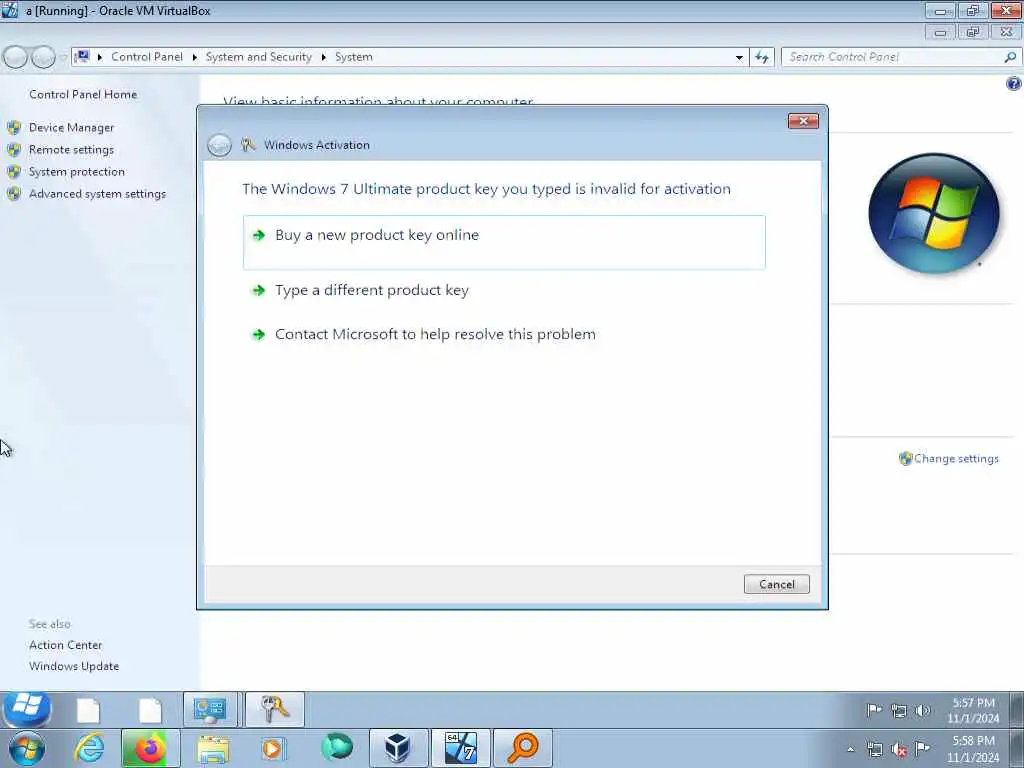This screenshot has width=1024, height=768.
Task: Open System protection link
Action: point(76,172)
